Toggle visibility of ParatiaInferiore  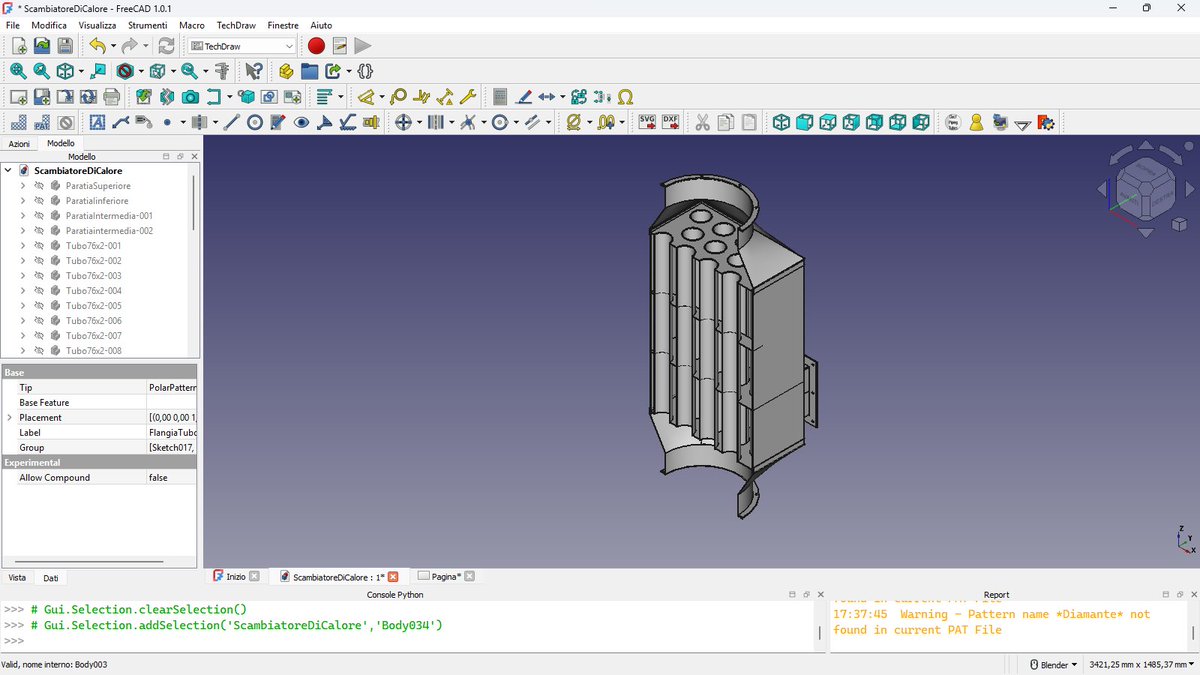click(39, 201)
